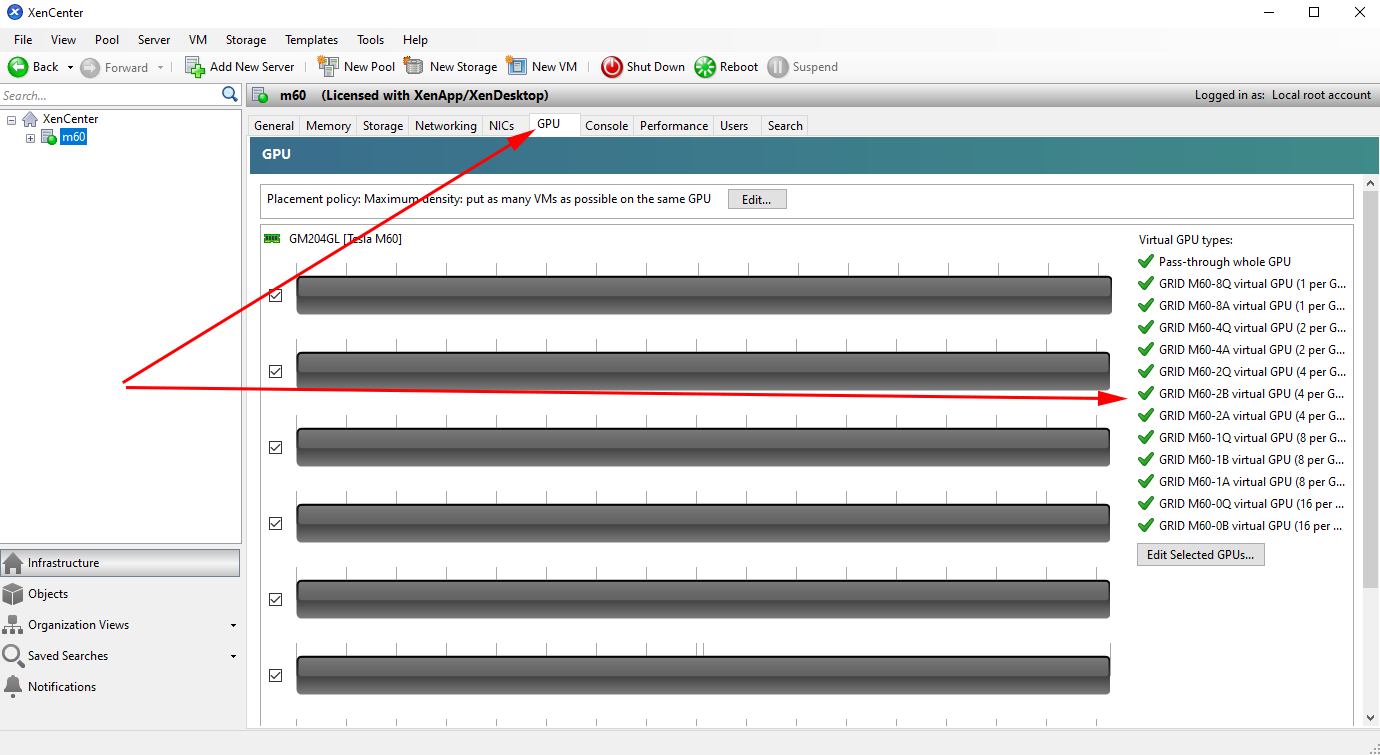
Task: Click the New VM icon
Action: pos(516,66)
